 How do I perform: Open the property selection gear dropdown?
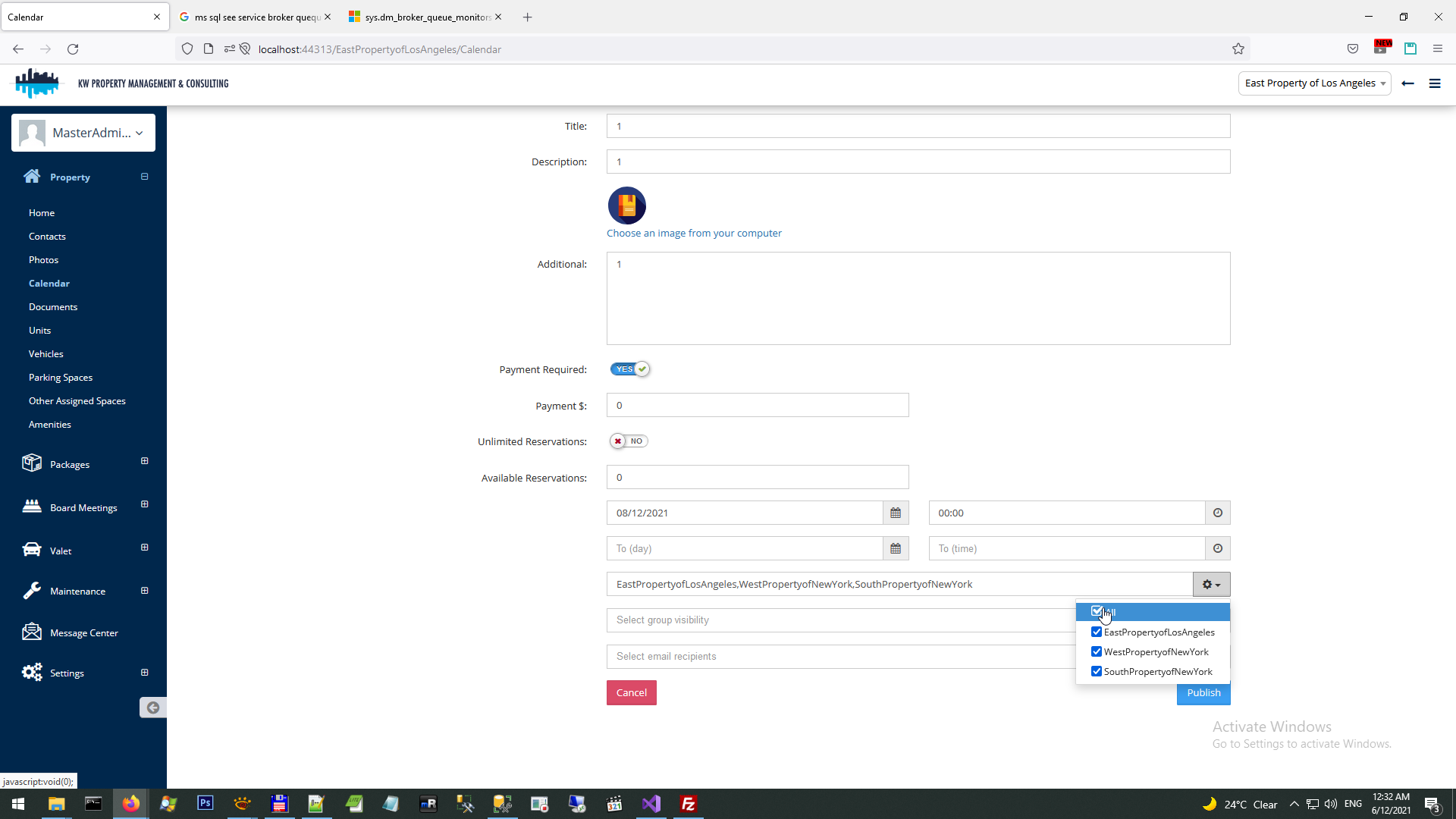tap(1211, 585)
